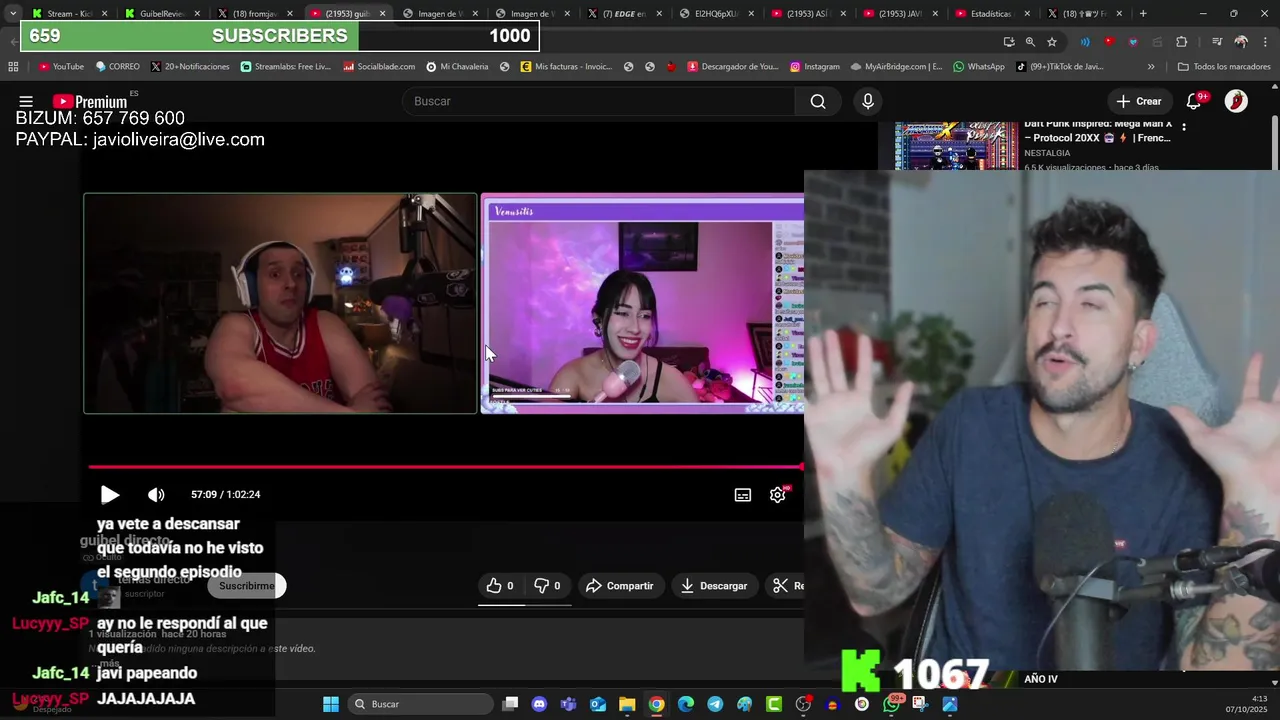1280x720 pixels.
Task: Open the Daft Punk Mega Man X thumbnail
Action: point(956,146)
